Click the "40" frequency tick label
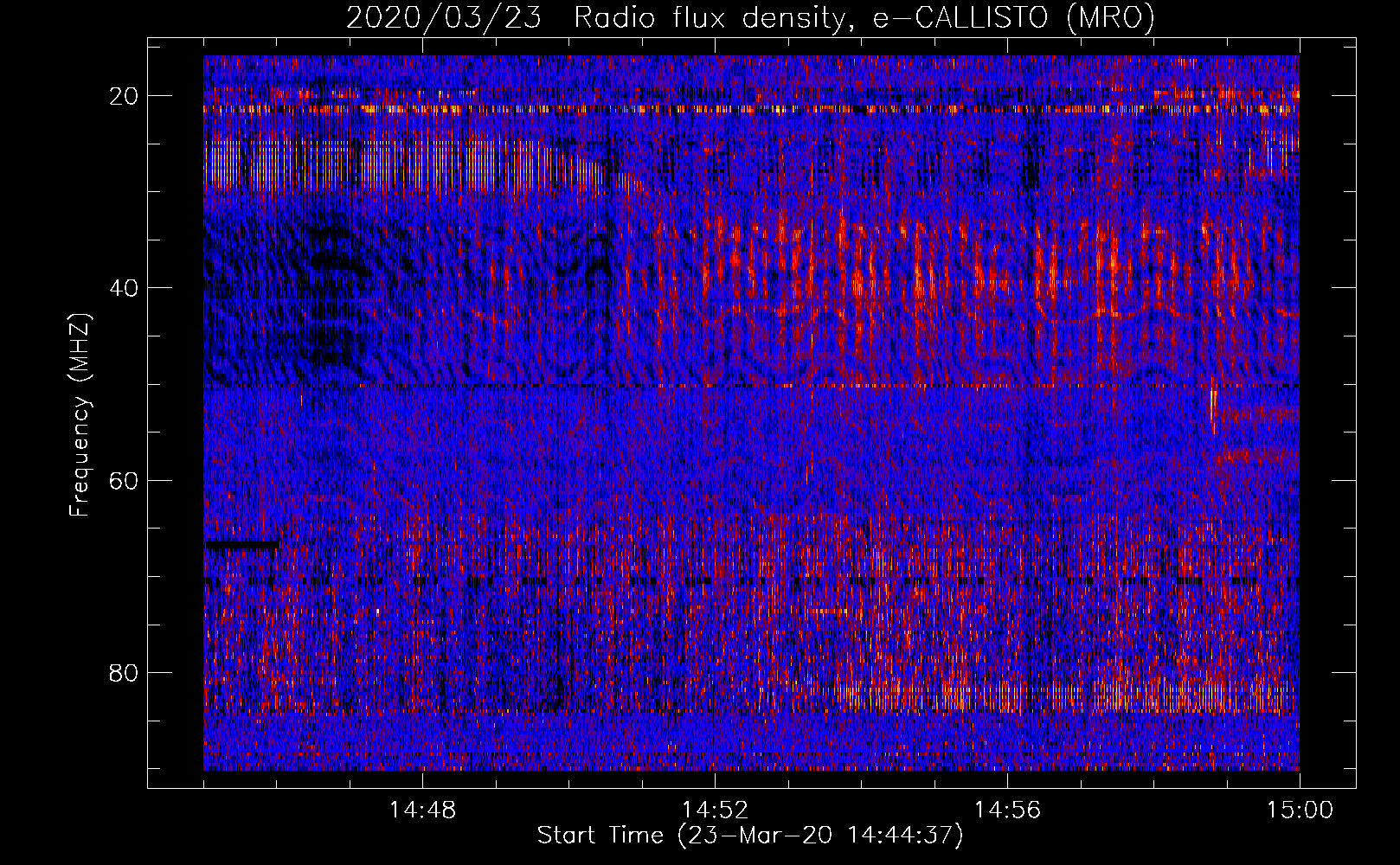 pos(125,287)
